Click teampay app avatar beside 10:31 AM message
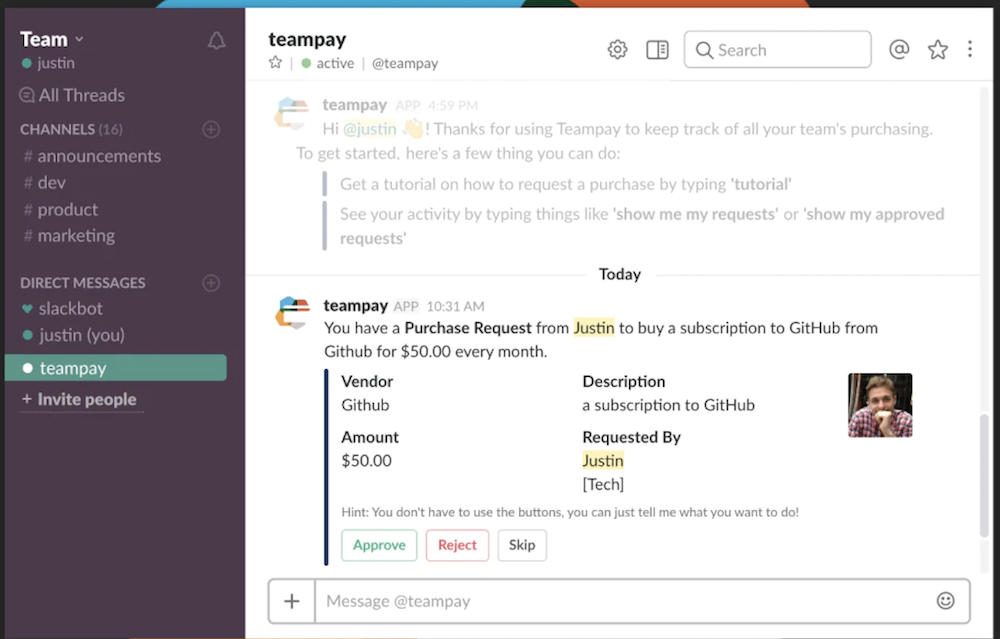This screenshot has width=1000, height=639. pos(293,312)
